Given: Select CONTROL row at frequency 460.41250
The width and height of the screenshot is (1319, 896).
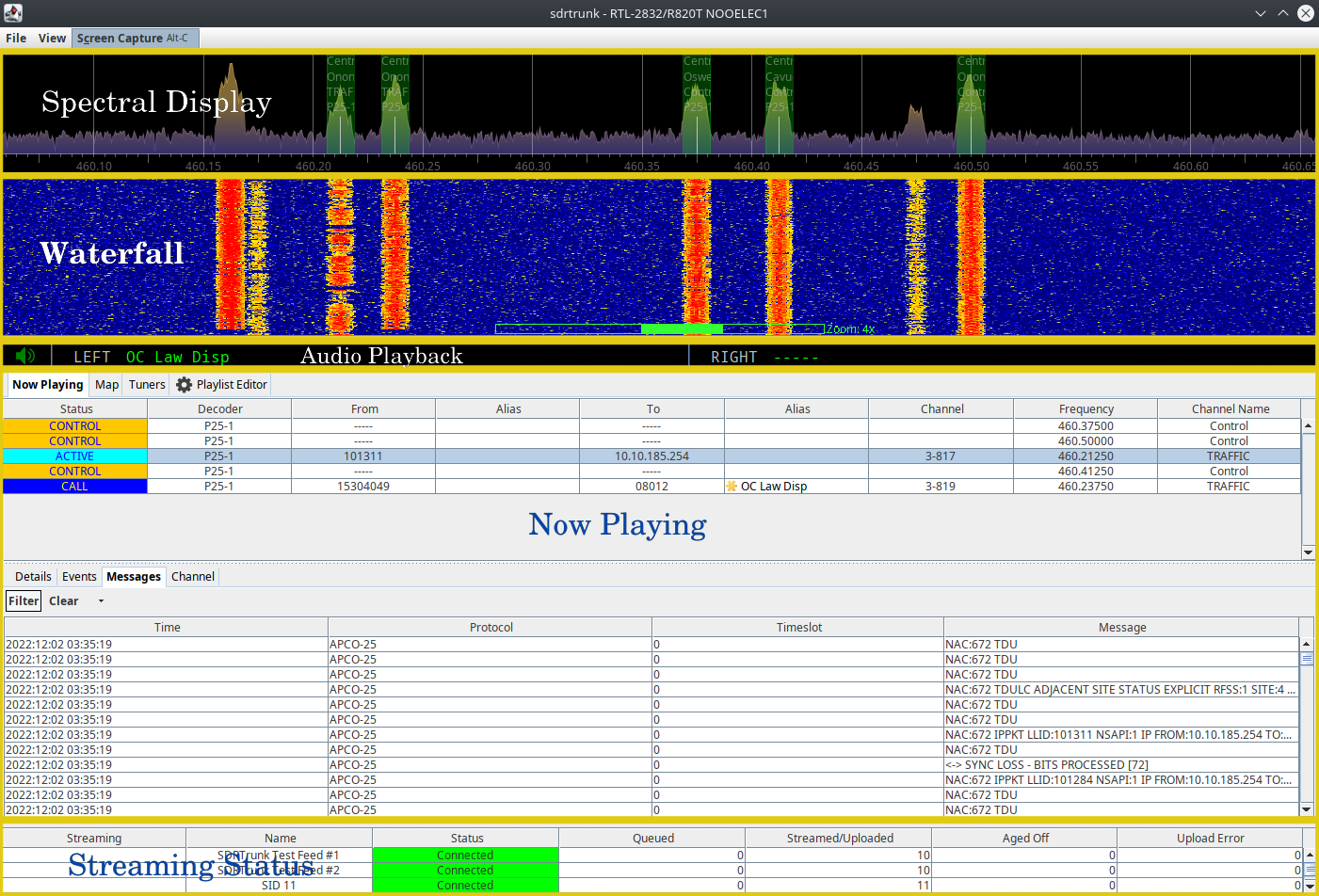Looking at the screenshot, I should pyautogui.click(x=651, y=472).
